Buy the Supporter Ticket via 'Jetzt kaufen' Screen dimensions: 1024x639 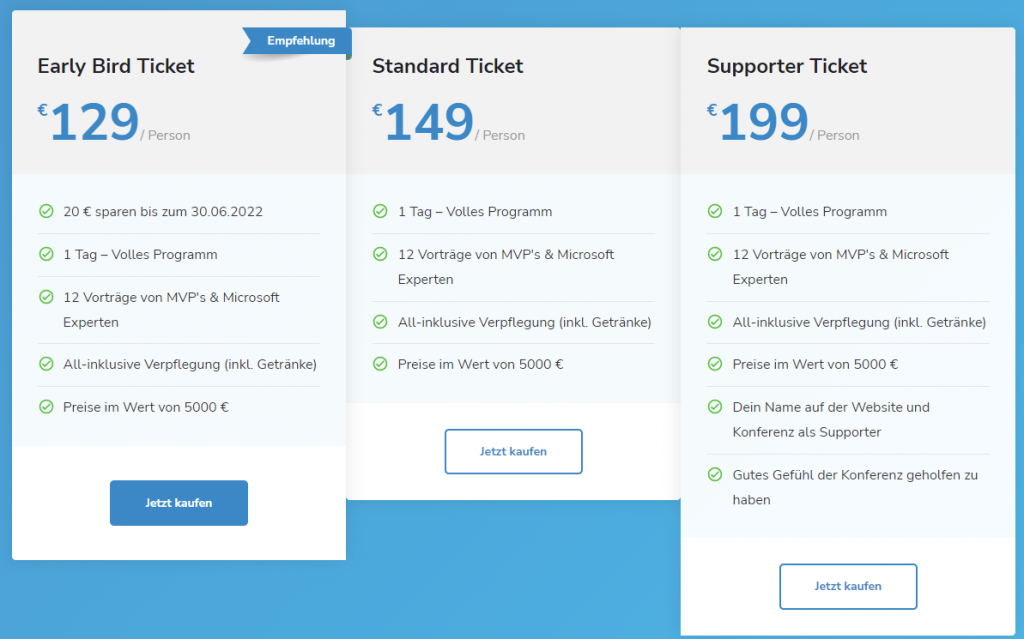pos(847,586)
